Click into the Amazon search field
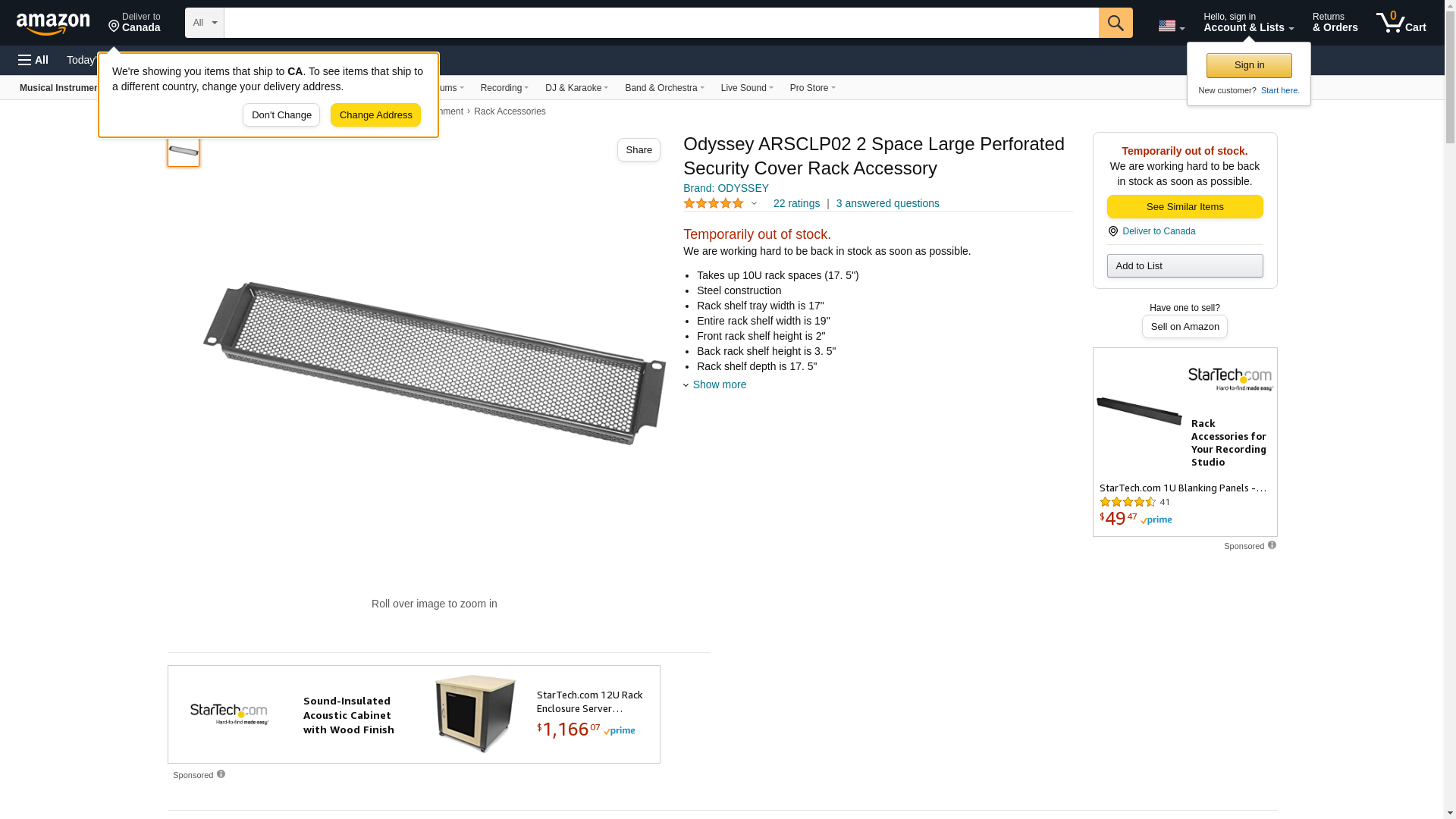Screen dimensions: 1456x819 tap(661, 23)
